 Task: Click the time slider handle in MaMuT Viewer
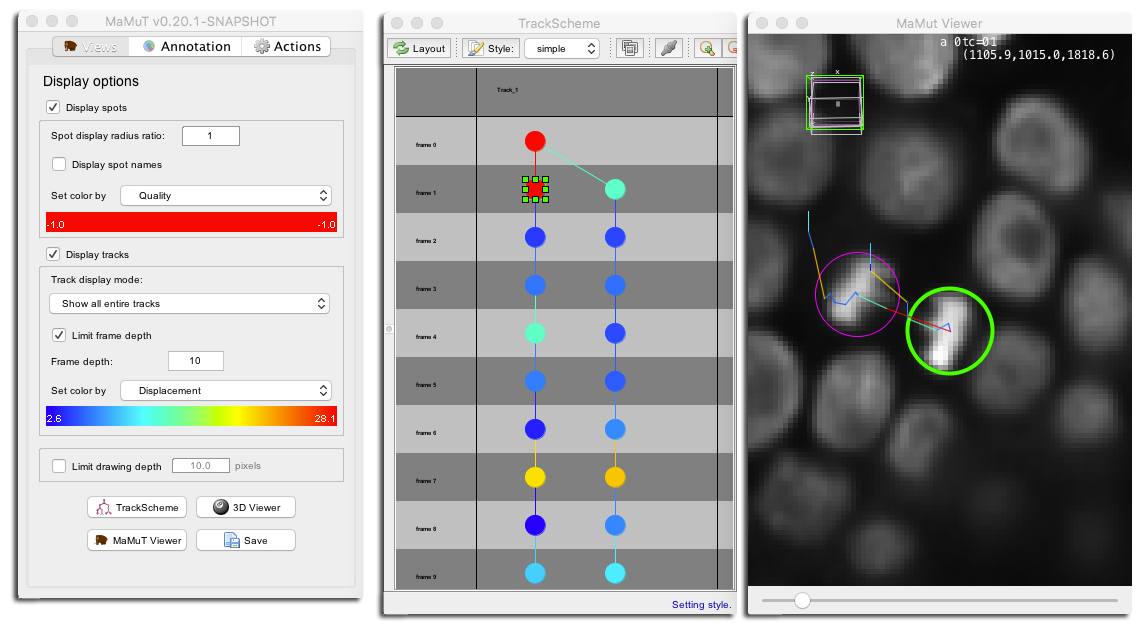802,601
